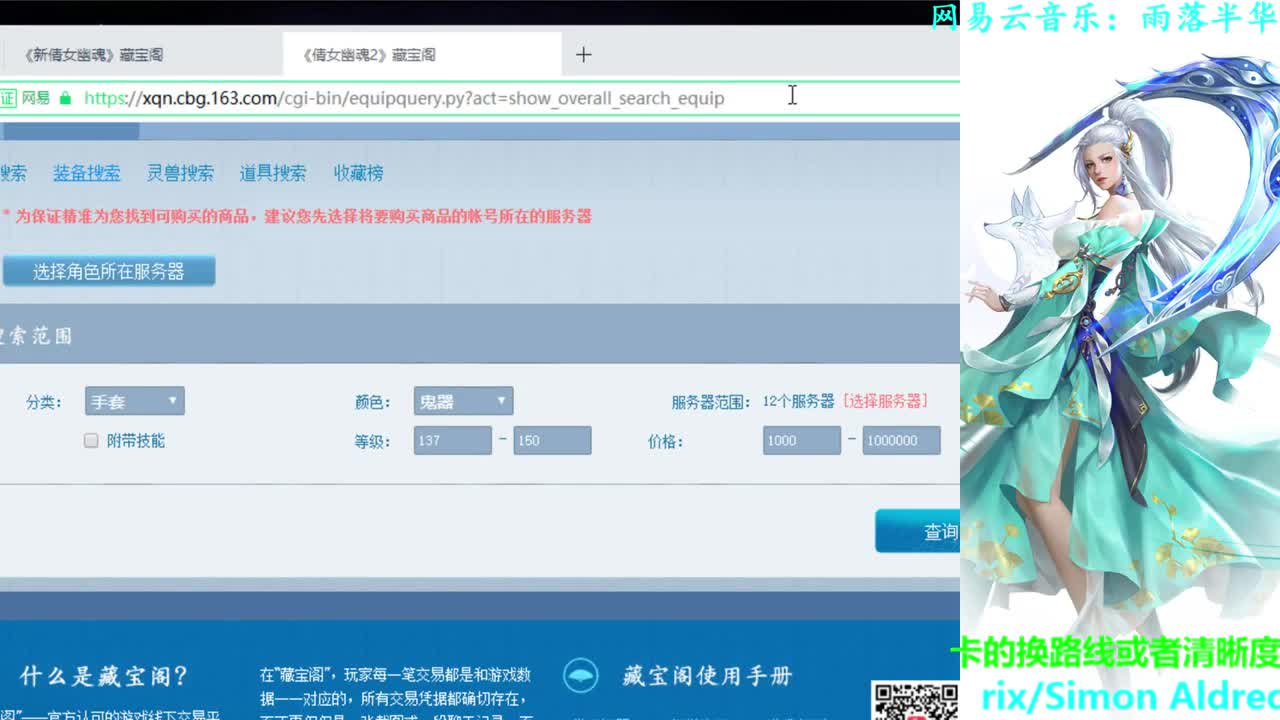
Task: Click the 选择角色所在服务器 button
Action: 109,270
